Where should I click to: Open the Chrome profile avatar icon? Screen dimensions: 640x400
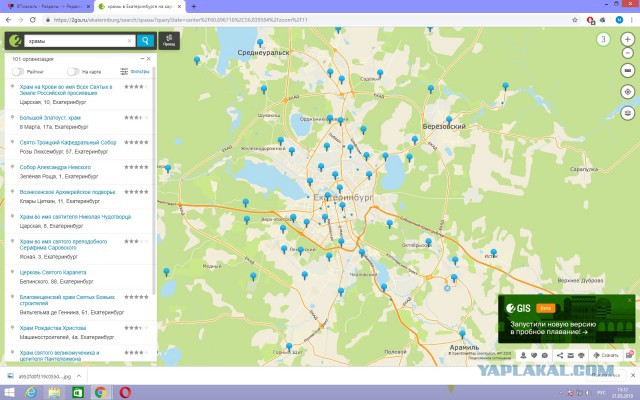[619, 20]
